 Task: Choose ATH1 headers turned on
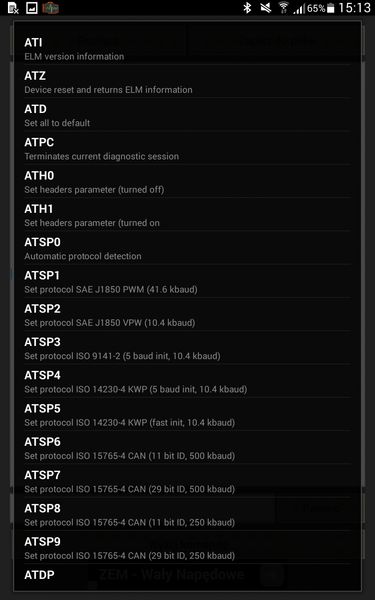188,215
